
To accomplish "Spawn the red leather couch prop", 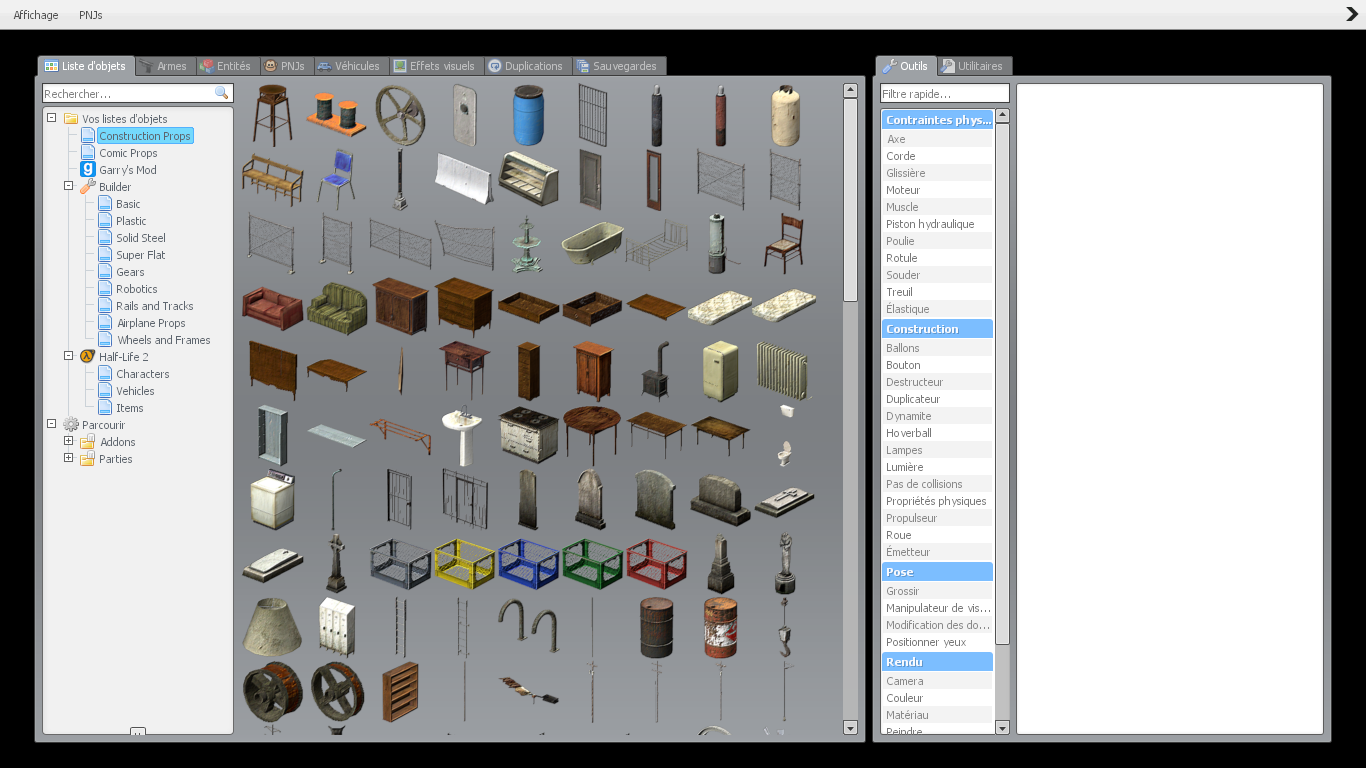I will point(272,307).
